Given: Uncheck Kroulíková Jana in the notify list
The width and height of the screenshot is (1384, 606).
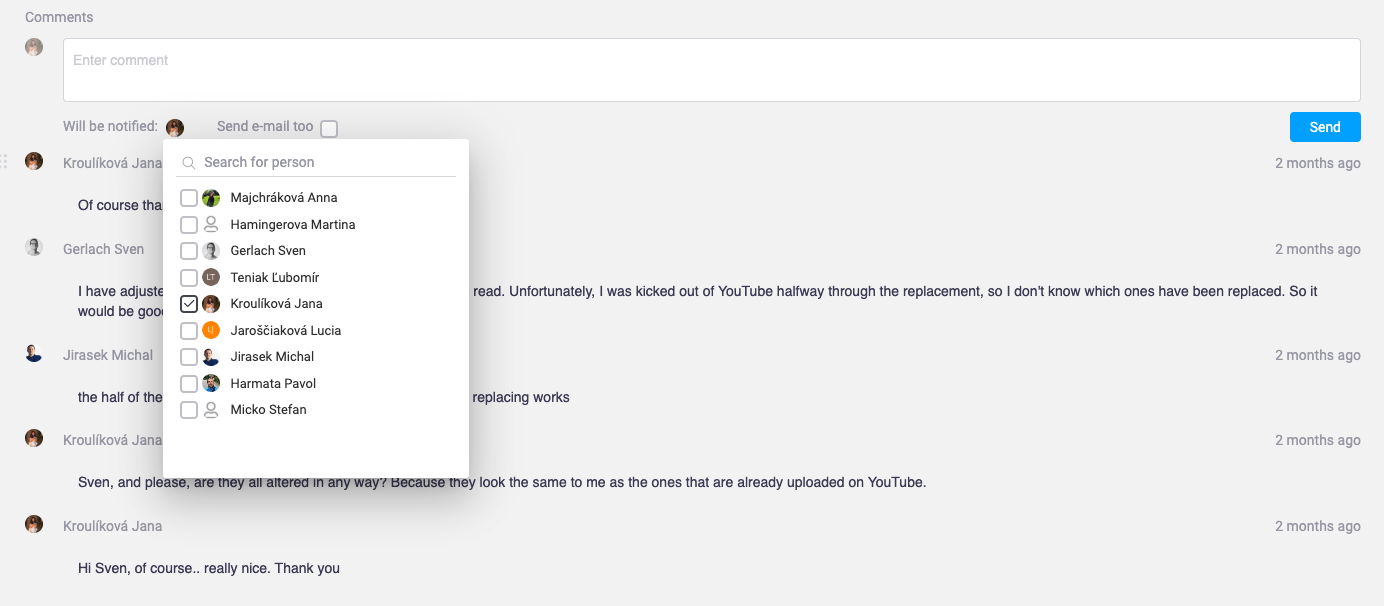Looking at the screenshot, I should click(189, 304).
